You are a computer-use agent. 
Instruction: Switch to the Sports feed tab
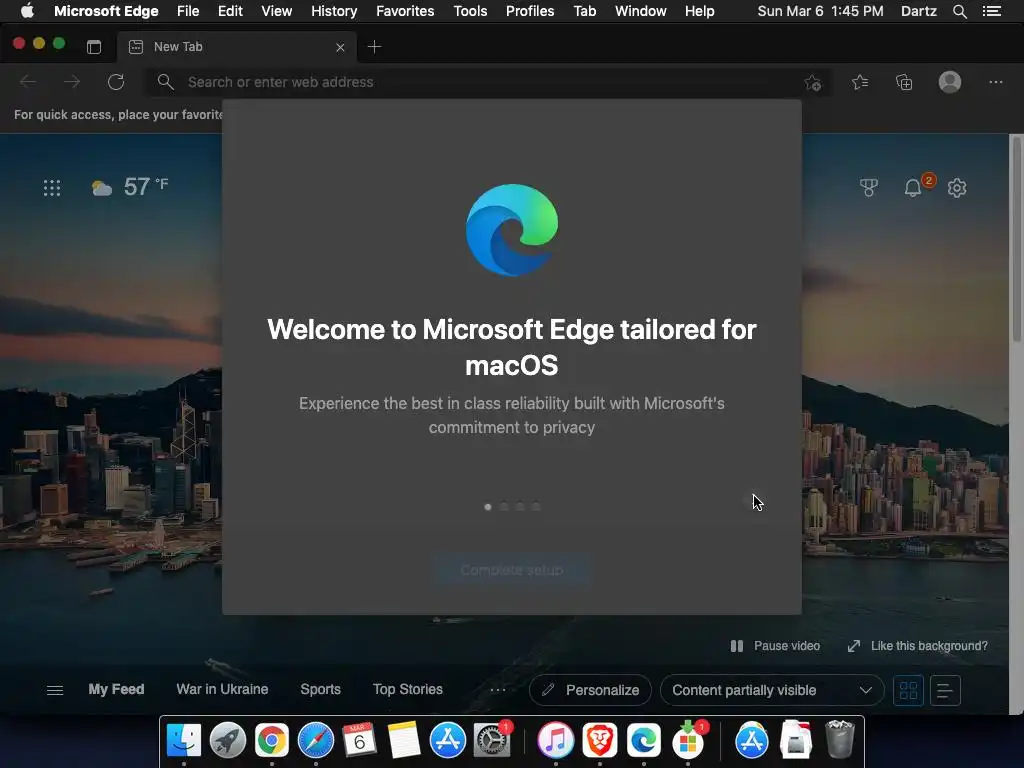point(320,690)
